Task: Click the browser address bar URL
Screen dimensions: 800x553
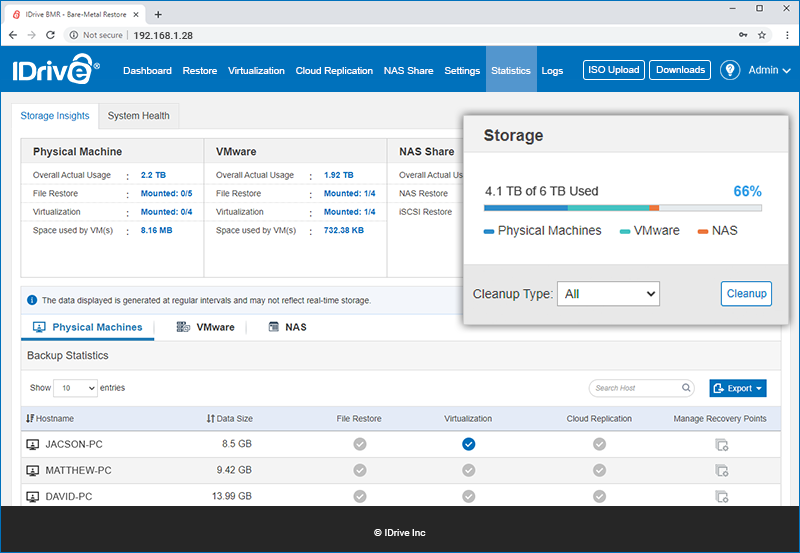Action: 163,35
